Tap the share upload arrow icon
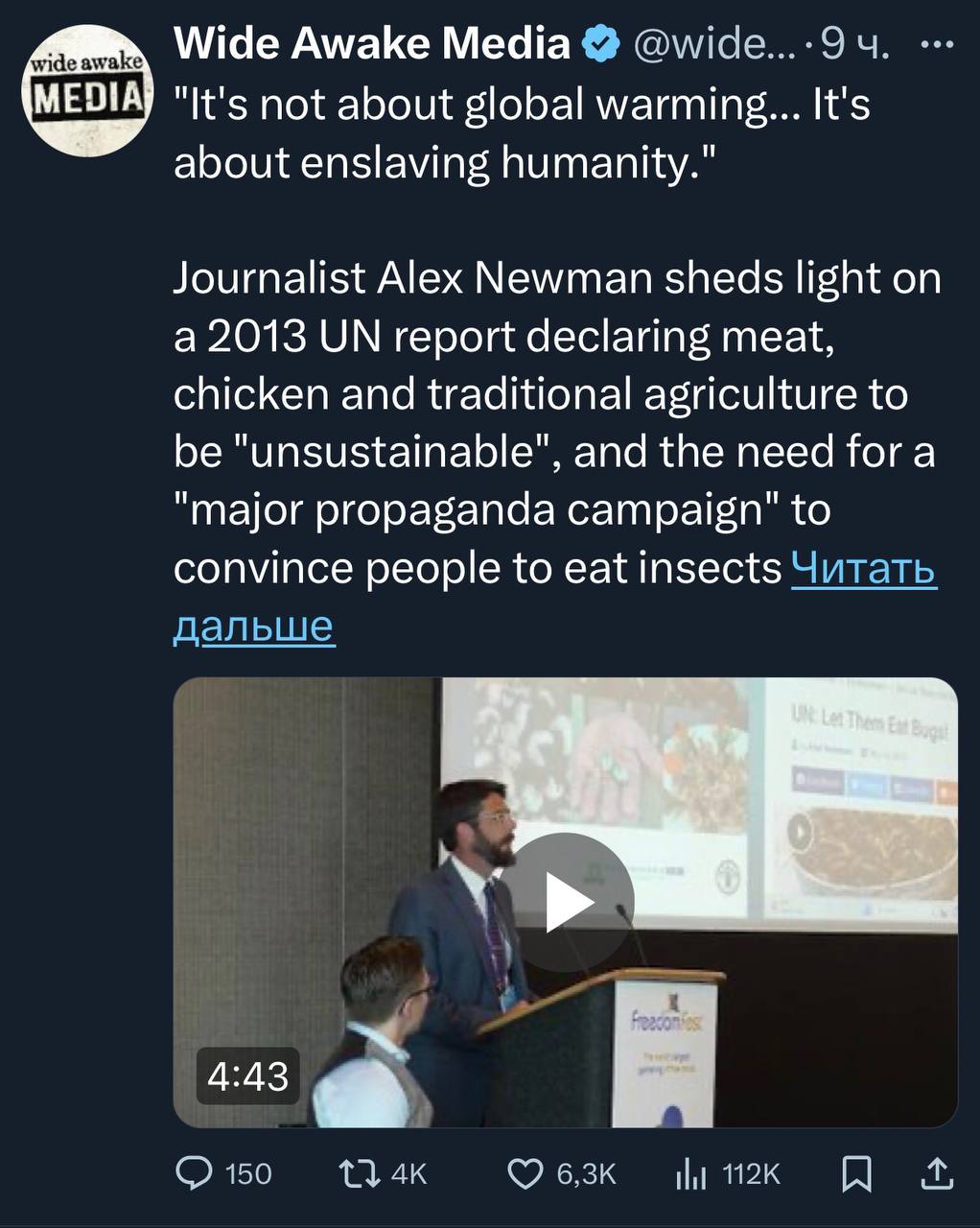 936,1173
